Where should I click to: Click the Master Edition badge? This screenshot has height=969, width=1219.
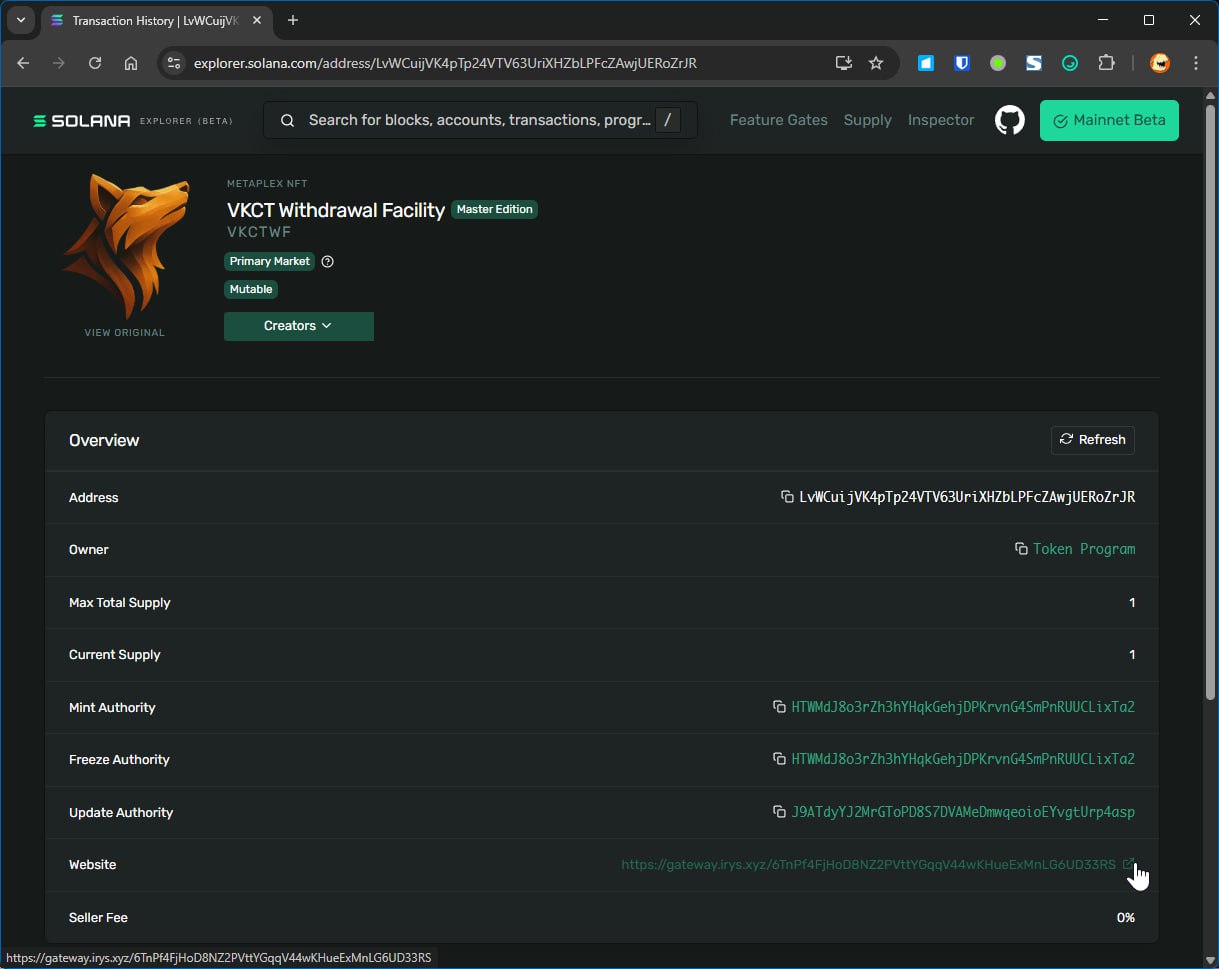coord(494,209)
